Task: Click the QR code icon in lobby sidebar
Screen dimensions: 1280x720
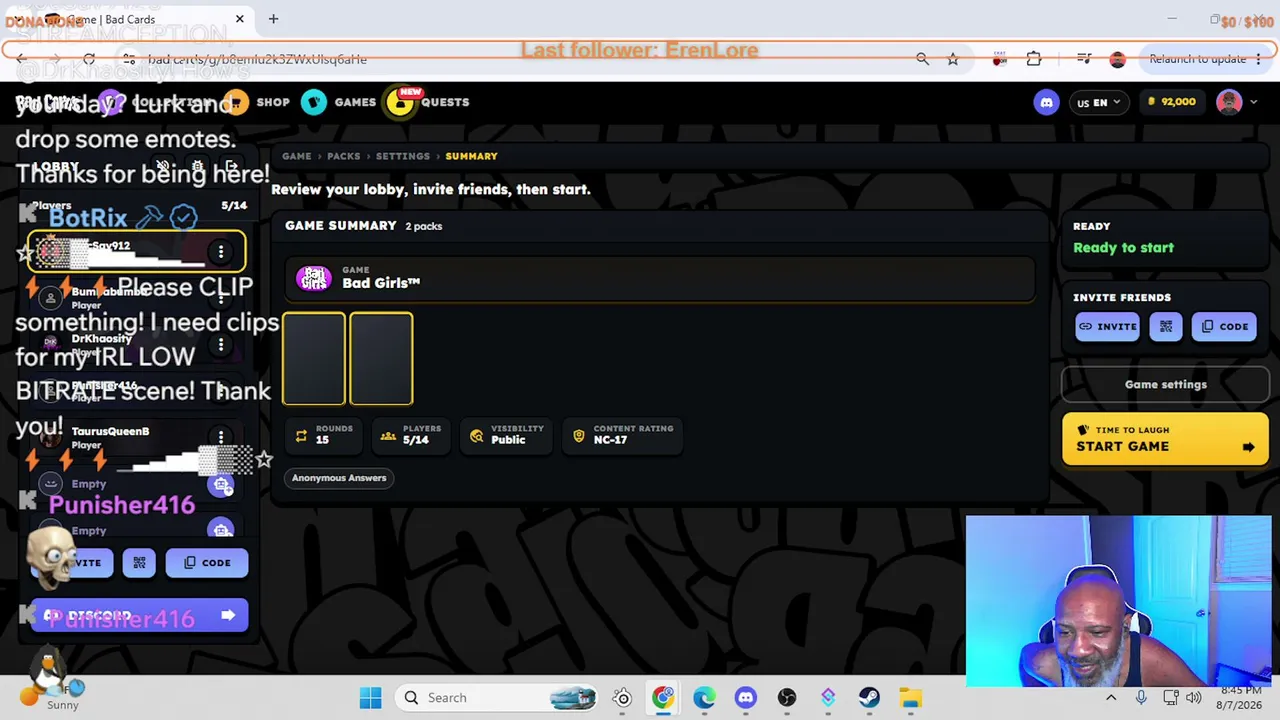Action: [139, 563]
